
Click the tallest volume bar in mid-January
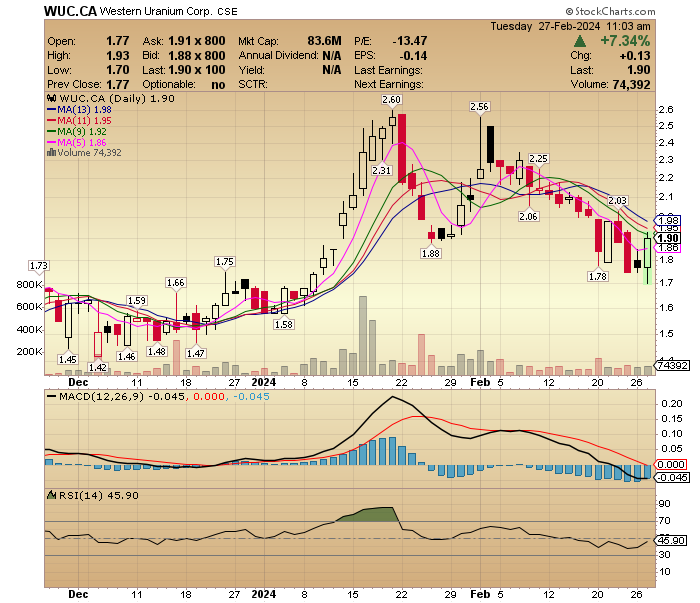(x=363, y=335)
